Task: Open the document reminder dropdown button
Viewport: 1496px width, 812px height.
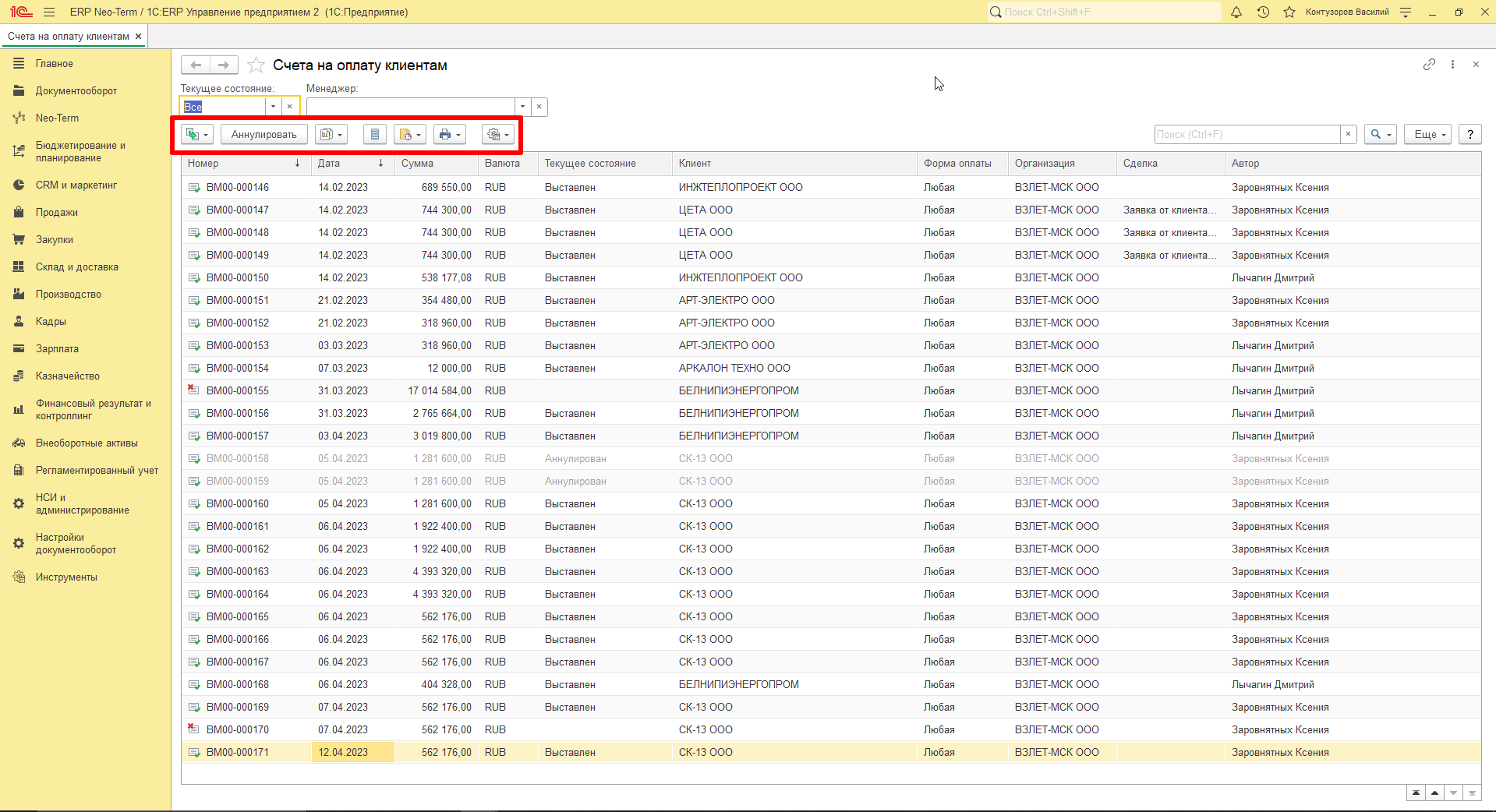Action: coord(410,134)
